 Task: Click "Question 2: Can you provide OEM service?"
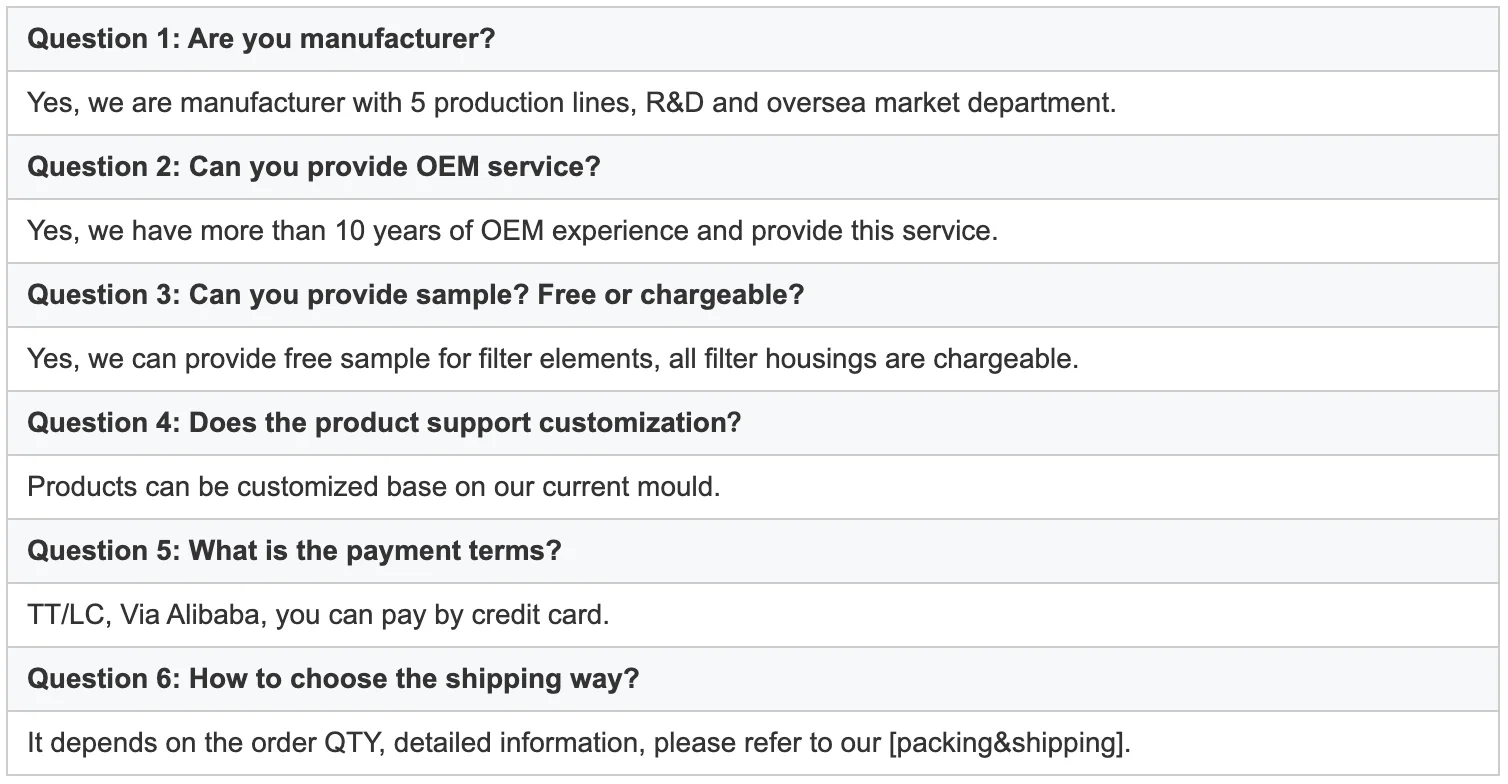(313, 167)
